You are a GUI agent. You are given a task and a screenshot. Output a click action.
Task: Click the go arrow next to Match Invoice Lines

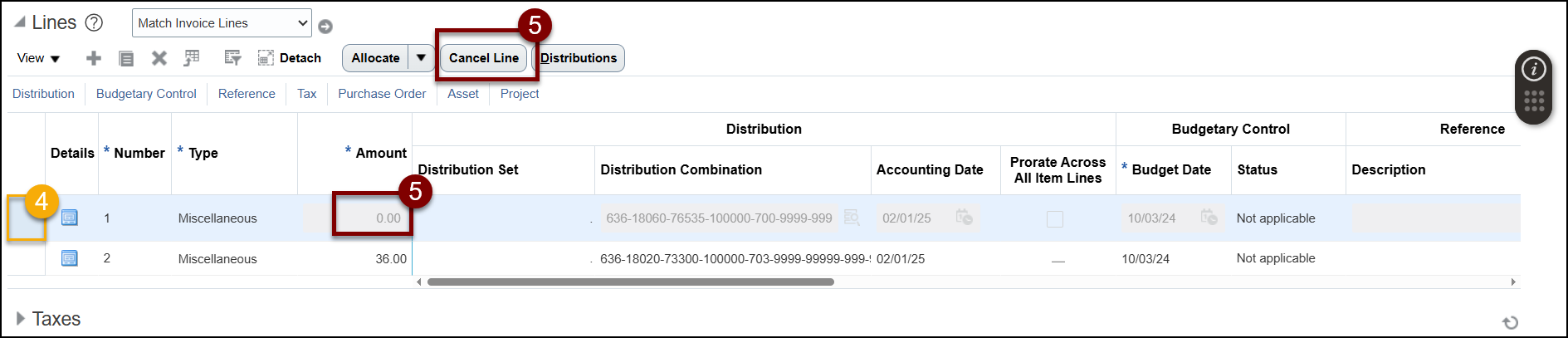tap(325, 27)
